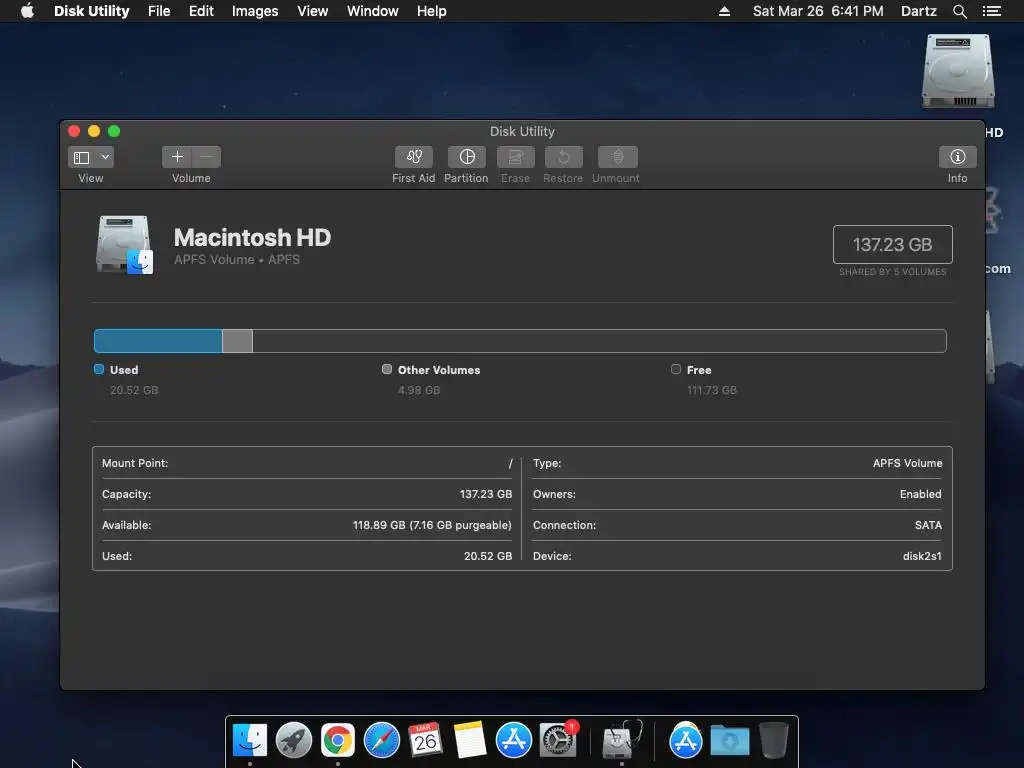Add a volume with the plus button
This screenshot has width=1024, height=768.
[177, 157]
